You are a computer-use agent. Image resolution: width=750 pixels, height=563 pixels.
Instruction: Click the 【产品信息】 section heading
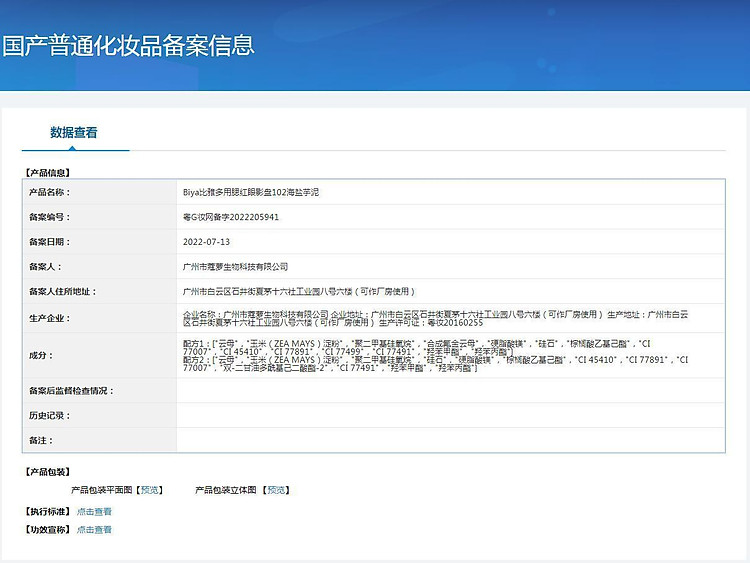click(x=48, y=173)
